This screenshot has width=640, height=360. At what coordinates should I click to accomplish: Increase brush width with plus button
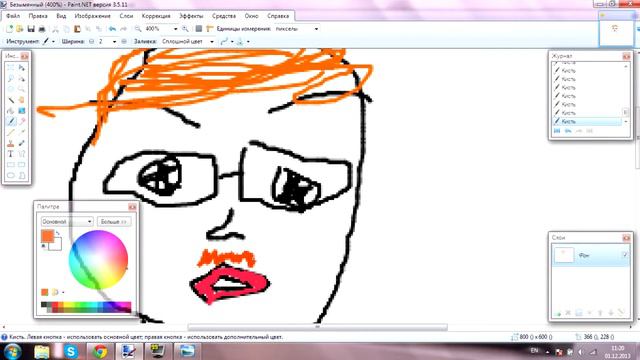click(x=124, y=42)
